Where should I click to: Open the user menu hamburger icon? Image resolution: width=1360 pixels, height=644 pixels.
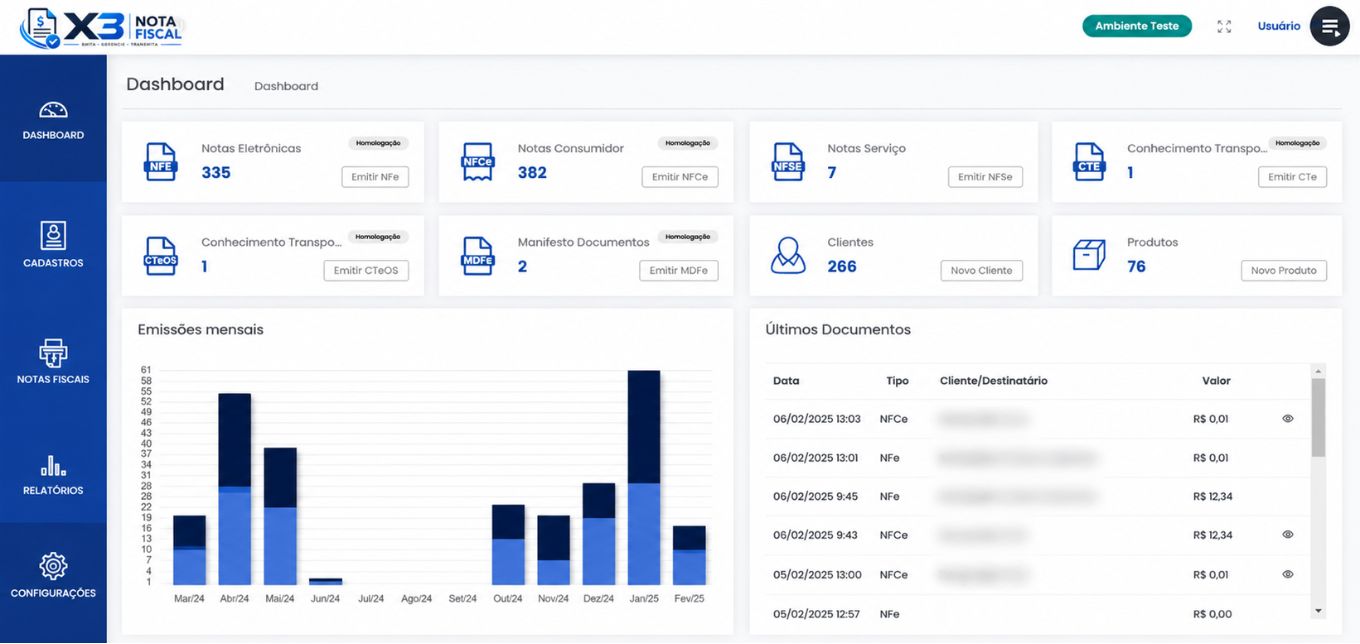(x=1330, y=27)
